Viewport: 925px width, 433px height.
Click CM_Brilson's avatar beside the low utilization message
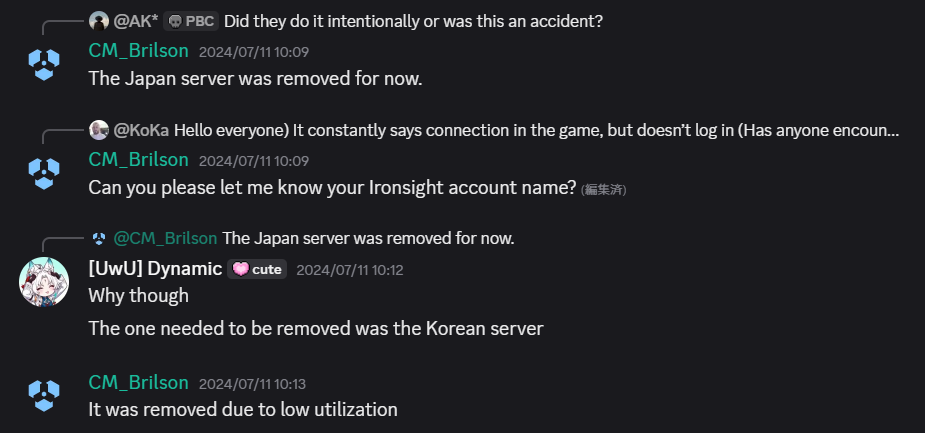(44, 396)
